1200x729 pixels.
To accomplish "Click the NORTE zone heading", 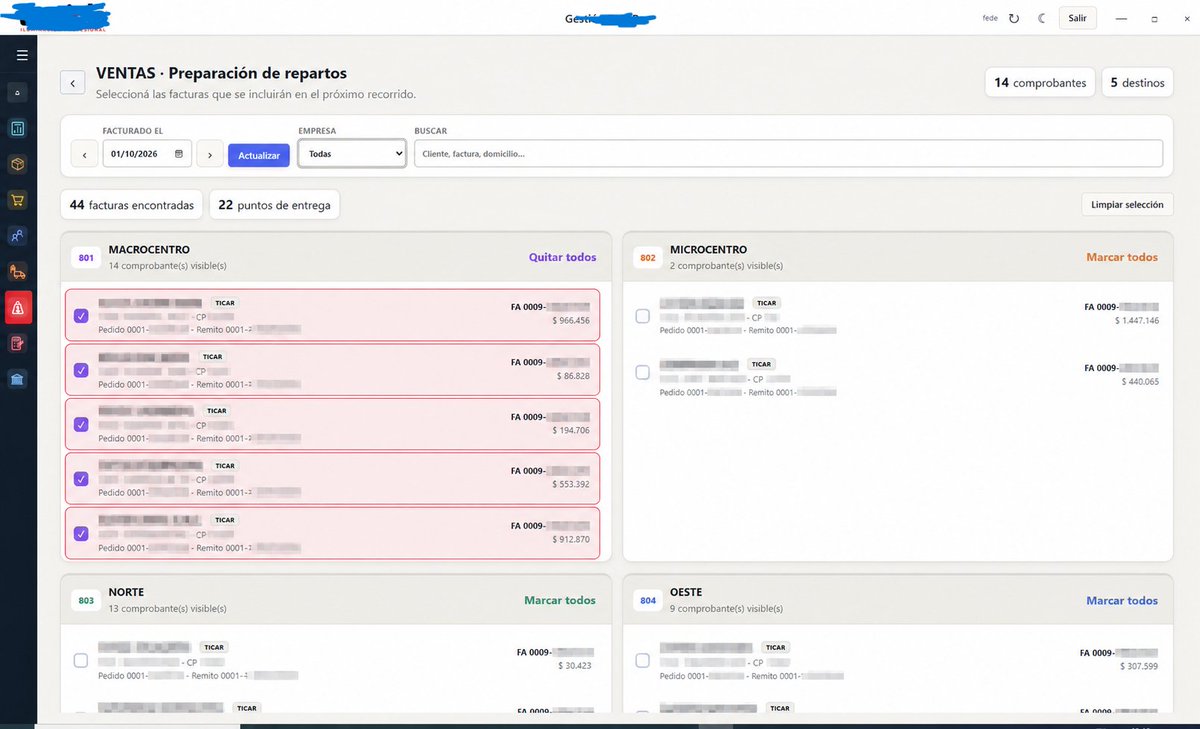I will coord(126,593).
